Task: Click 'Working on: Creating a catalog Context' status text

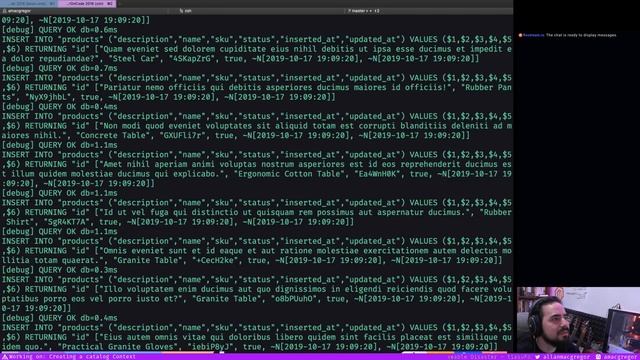Action: (x=72, y=357)
